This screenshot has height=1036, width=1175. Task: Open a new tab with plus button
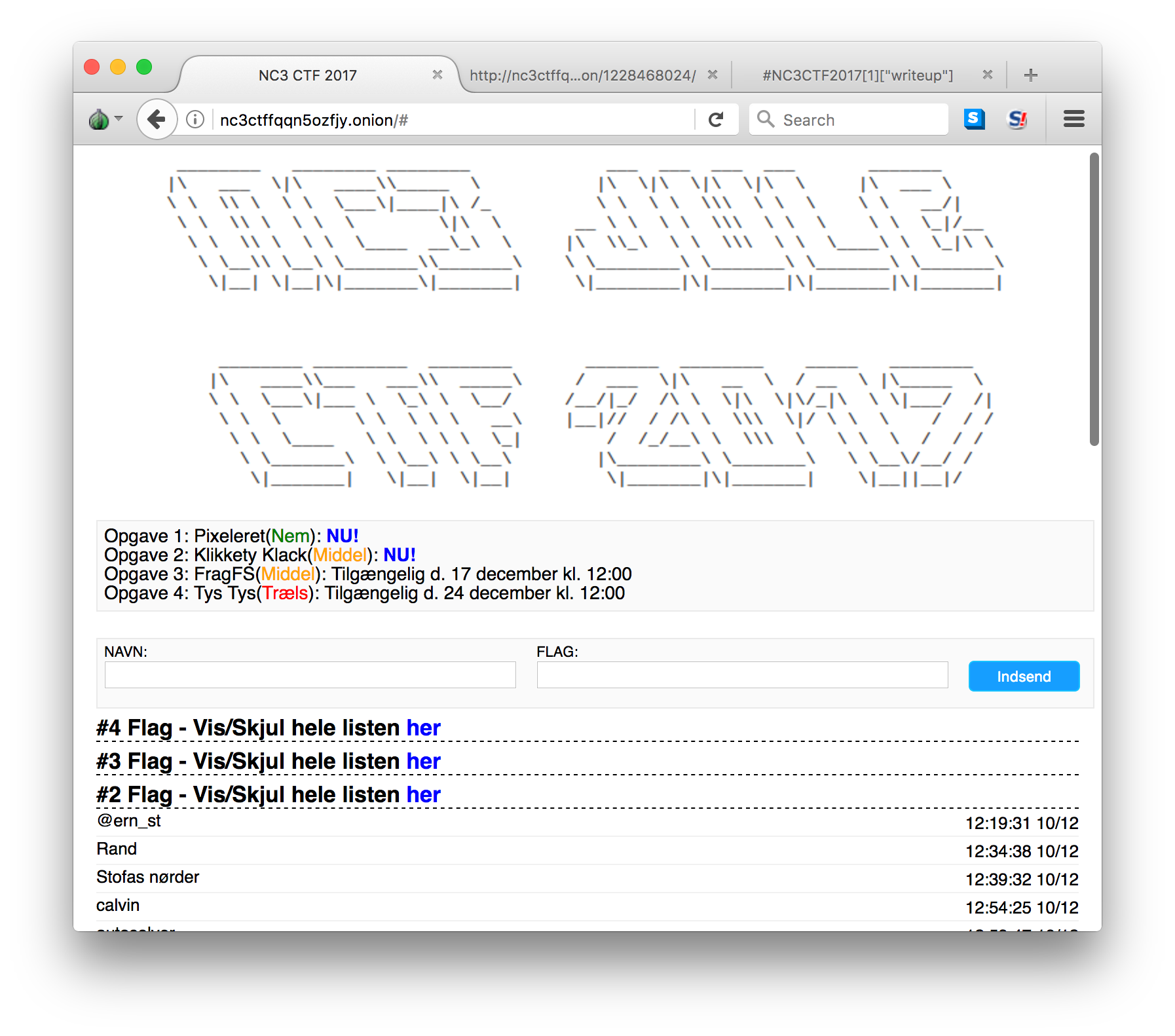[1030, 75]
